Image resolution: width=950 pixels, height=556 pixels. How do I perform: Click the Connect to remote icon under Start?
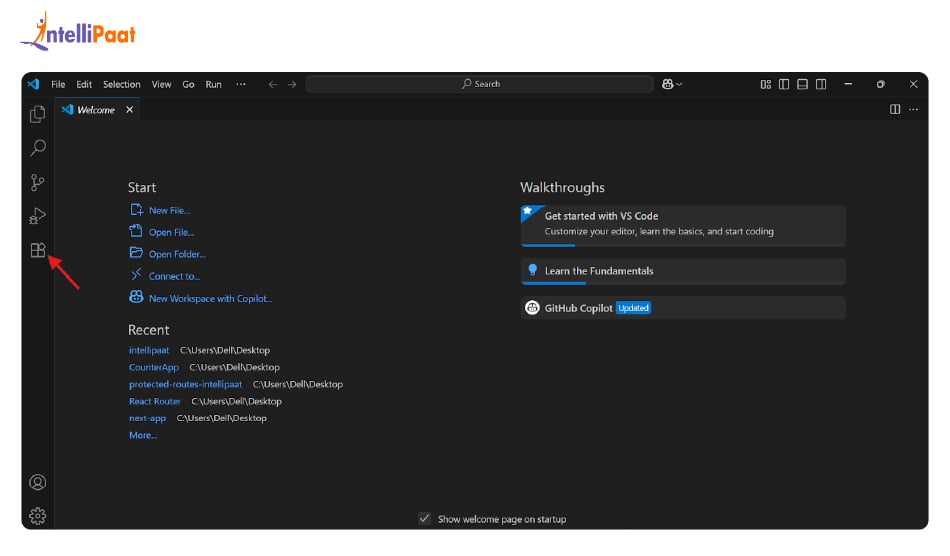tap(136, 274)
